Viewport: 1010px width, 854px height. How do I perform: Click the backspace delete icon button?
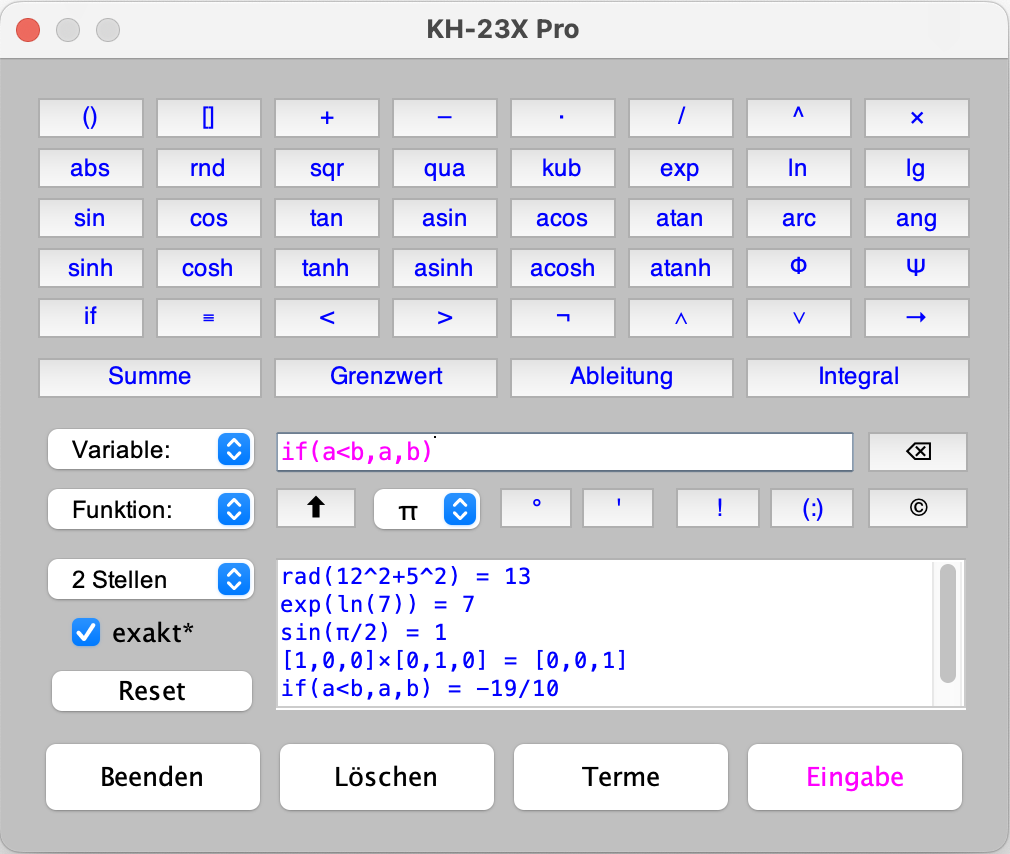tap(917, 452)
